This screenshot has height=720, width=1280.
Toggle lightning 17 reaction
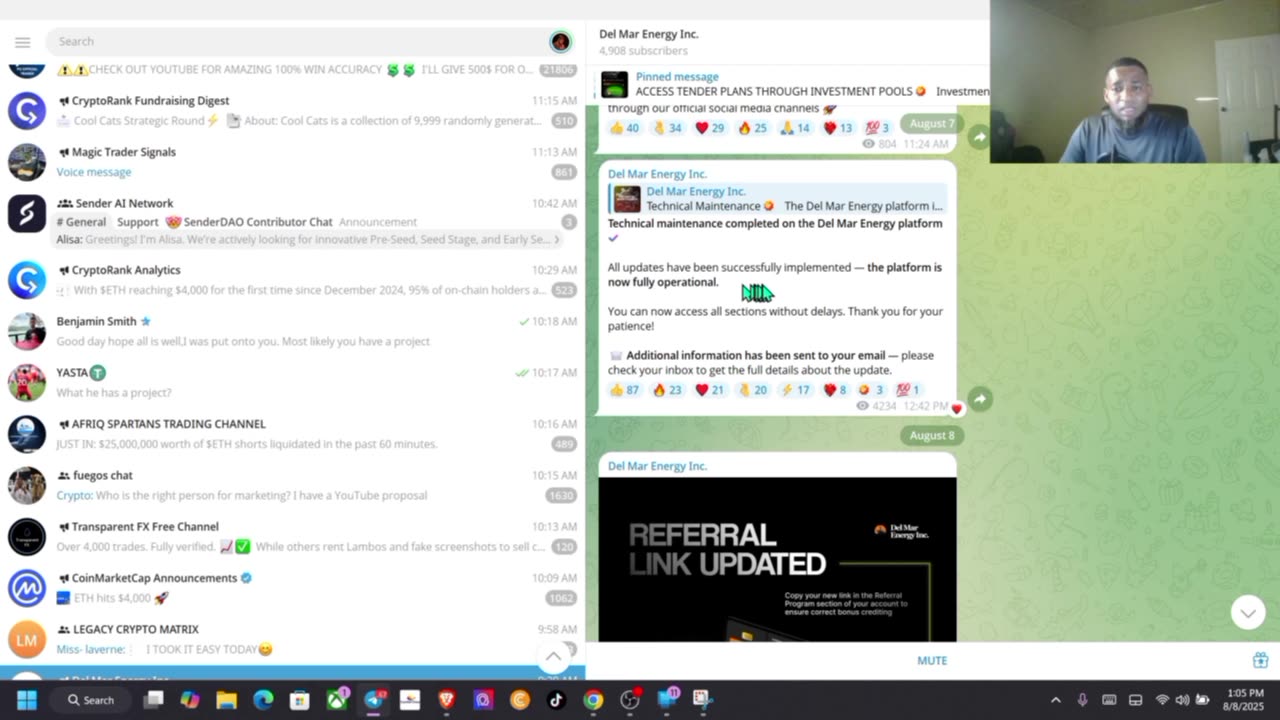[x=795, y=390]
